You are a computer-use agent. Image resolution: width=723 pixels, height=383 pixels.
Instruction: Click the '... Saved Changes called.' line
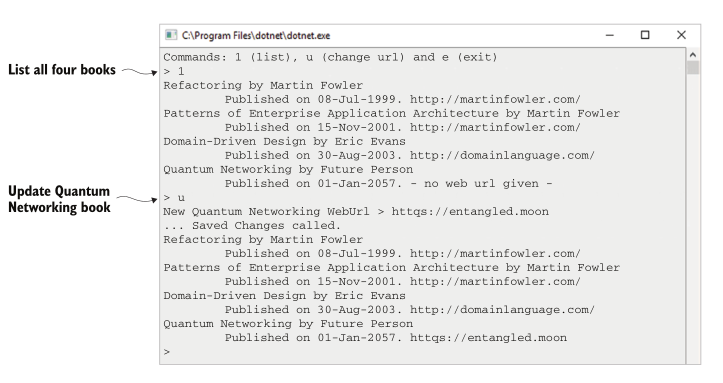pyautogui.click(x=252, y=225)
